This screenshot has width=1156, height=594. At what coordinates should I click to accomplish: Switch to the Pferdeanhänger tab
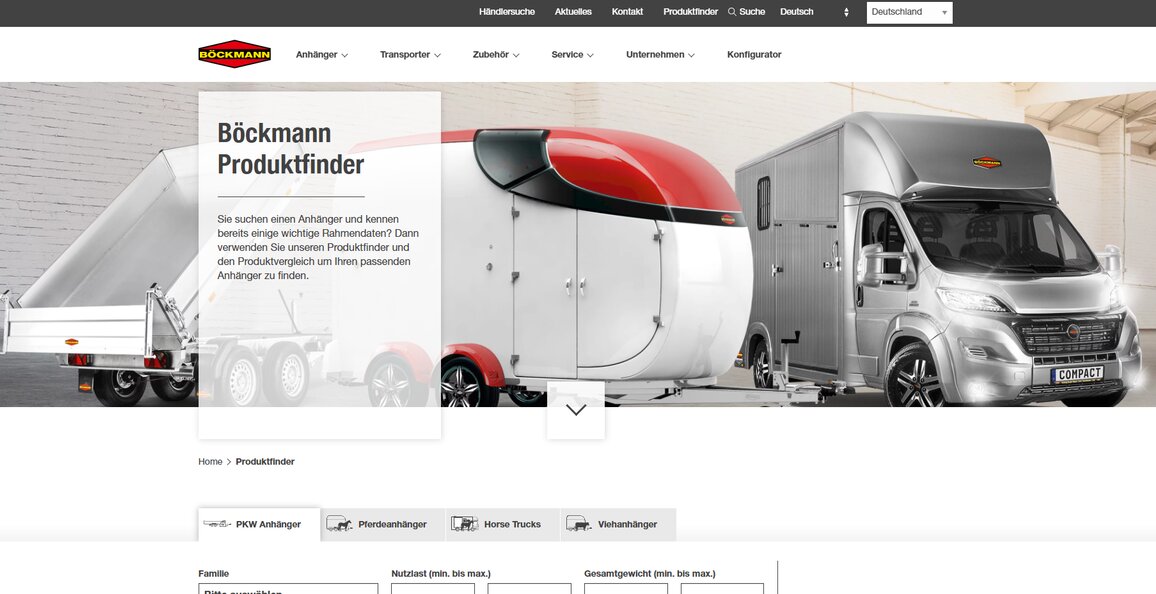point(392,523)
